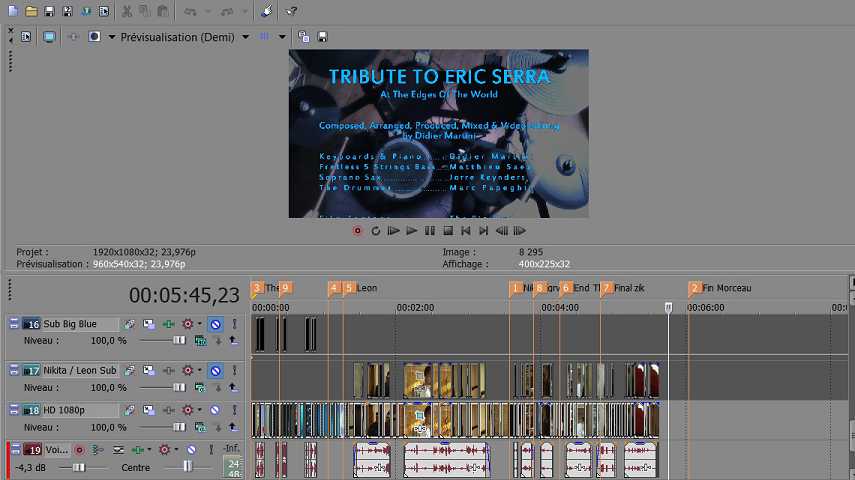Toggle mute on Sub Big Blue track
This screenshot has width=855, height=480.
pos(215,324)
